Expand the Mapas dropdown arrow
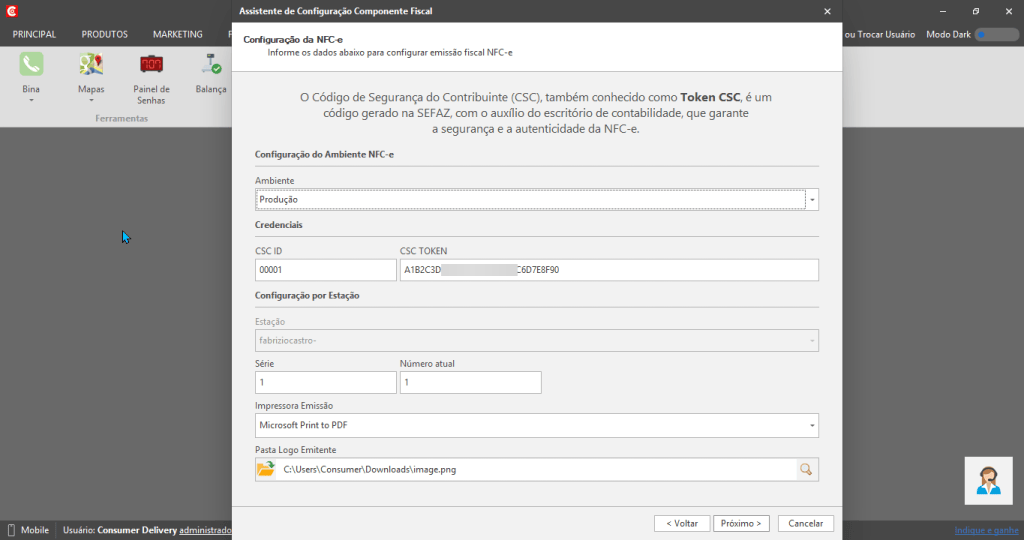The image size is (1024, 540). coord(91,101)
